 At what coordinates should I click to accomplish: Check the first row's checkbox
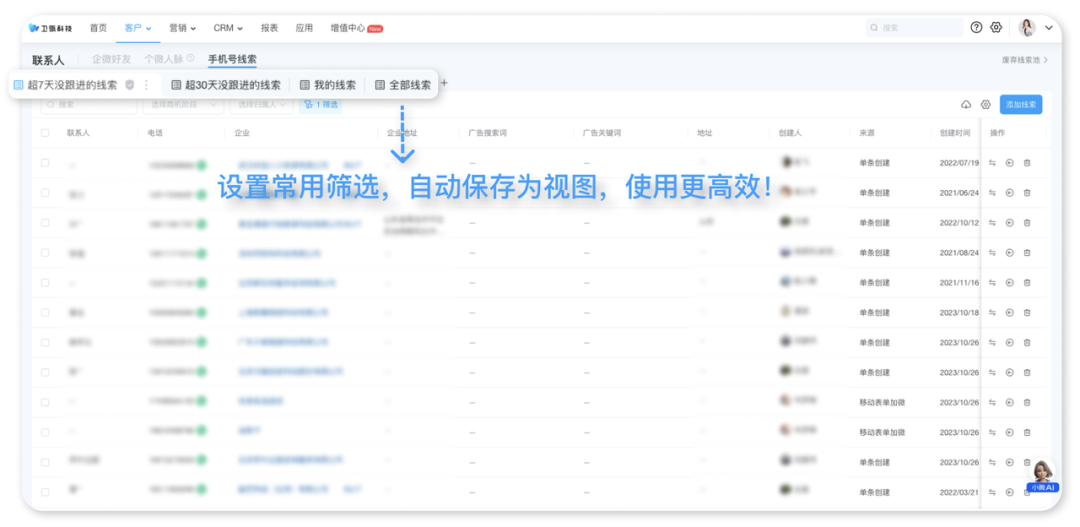coord(45,163)
